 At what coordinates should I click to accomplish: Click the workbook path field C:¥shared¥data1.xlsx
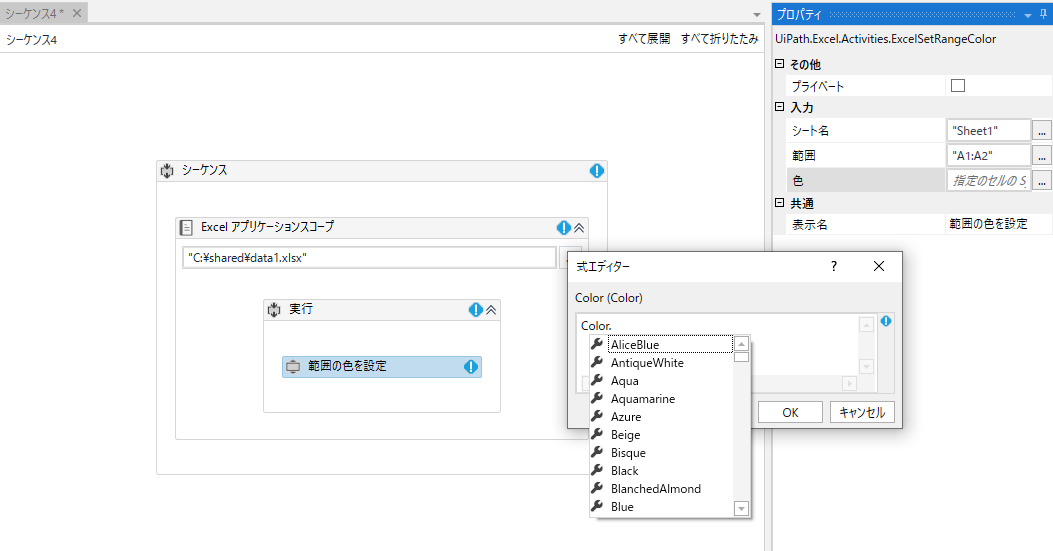(x=369, y=257)
